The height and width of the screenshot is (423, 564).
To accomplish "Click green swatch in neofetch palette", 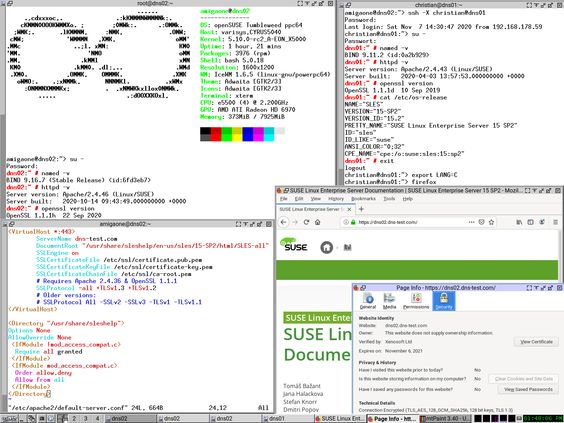I will coord(227,134).
